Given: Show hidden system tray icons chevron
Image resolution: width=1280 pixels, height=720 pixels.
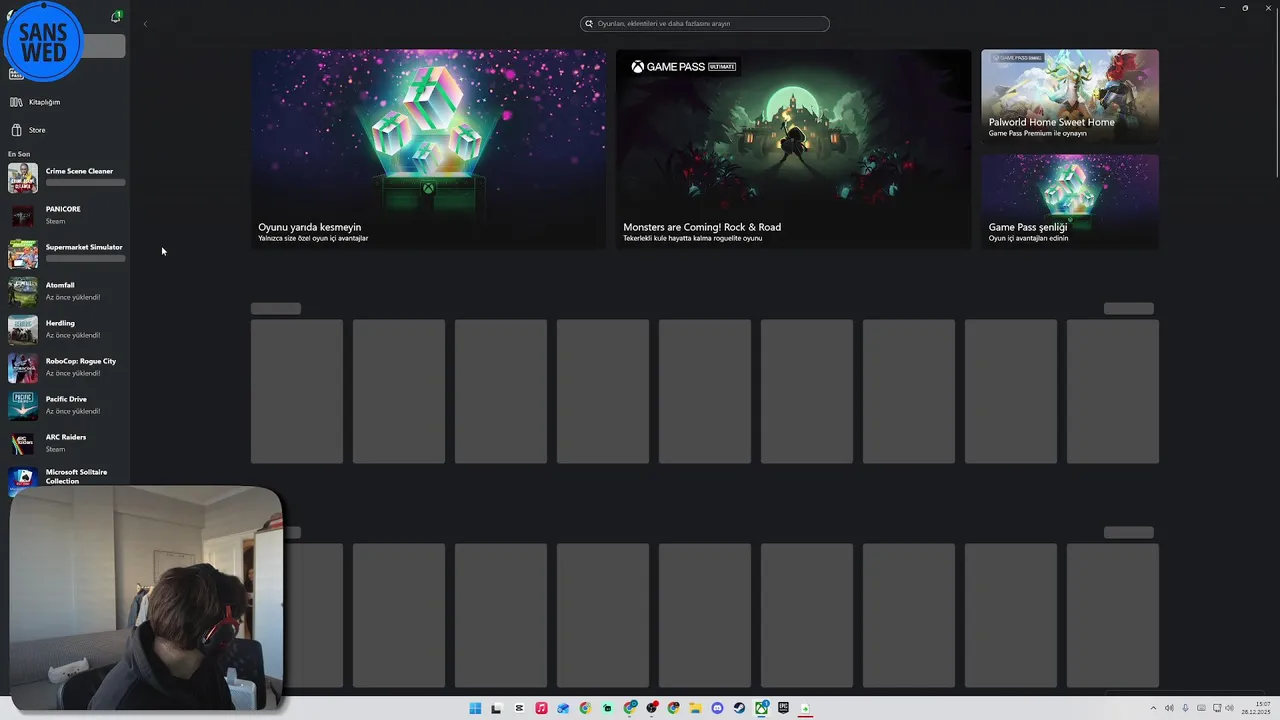Looking at the screenshot, I should (x=1153, y=708).
